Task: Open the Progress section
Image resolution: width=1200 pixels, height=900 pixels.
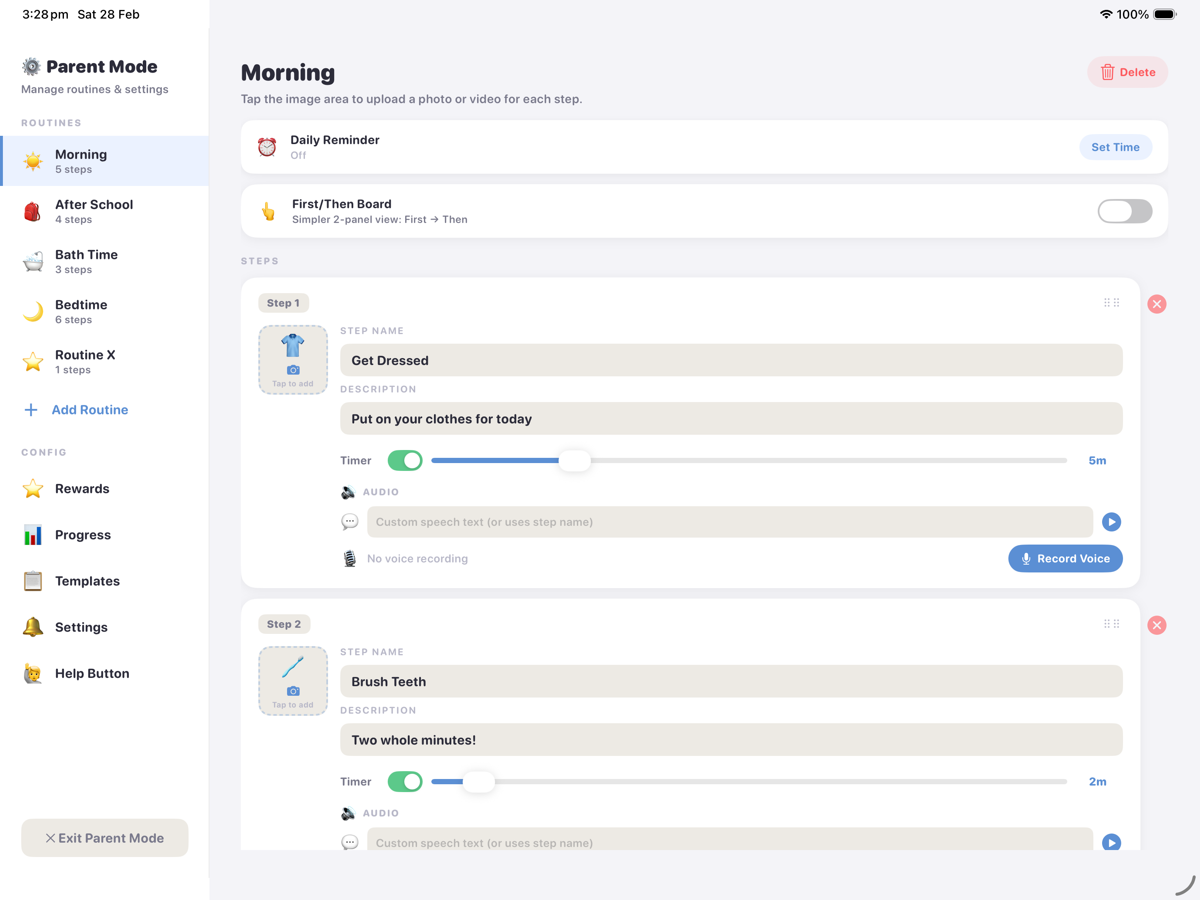Action: click(104, 535)
